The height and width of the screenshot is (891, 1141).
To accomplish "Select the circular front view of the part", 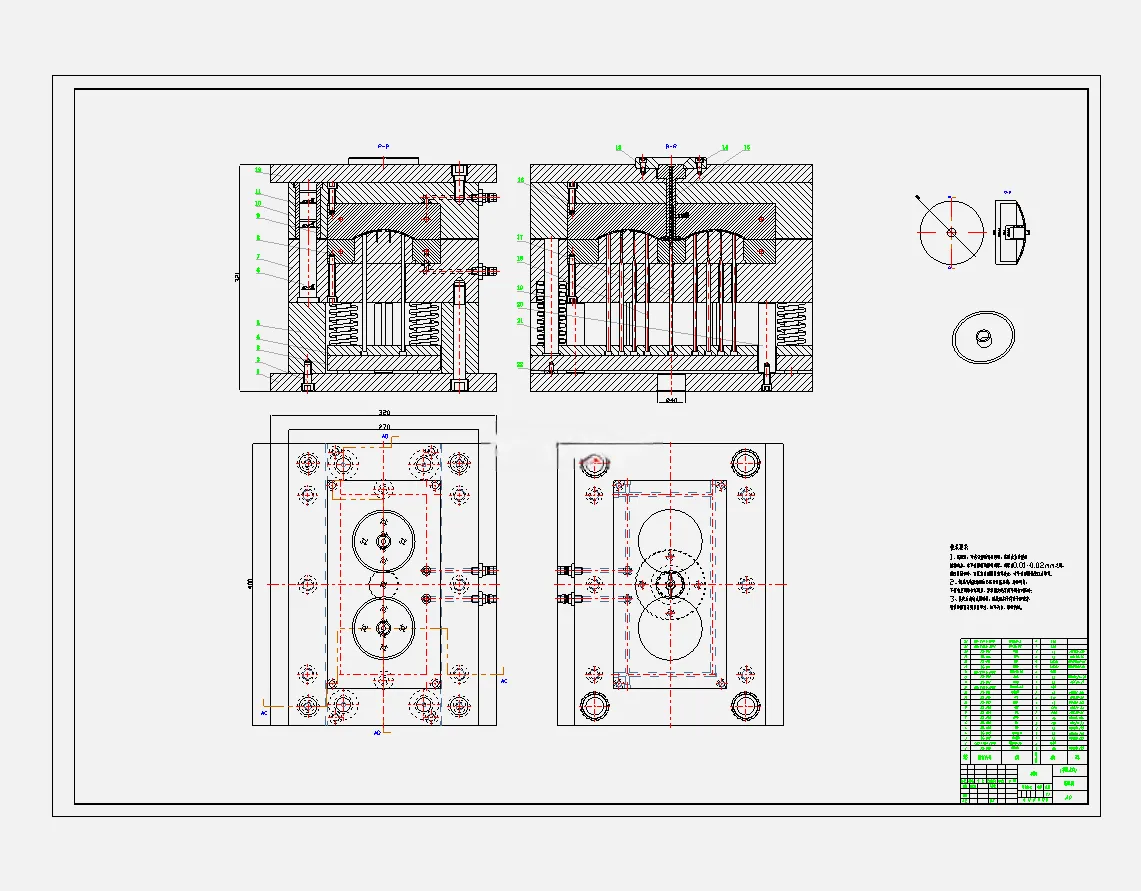I will click(x=951, y=232).
